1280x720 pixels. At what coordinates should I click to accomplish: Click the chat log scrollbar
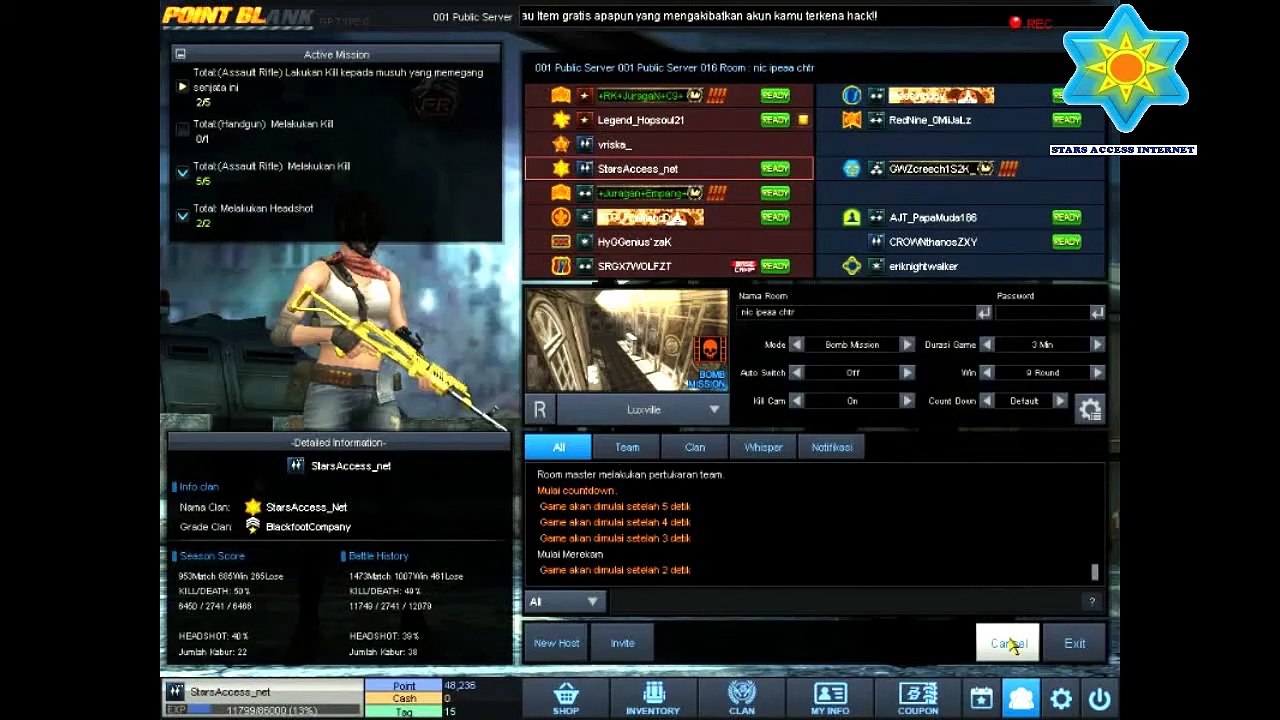pyautogui.click(x=1095, y=572)
